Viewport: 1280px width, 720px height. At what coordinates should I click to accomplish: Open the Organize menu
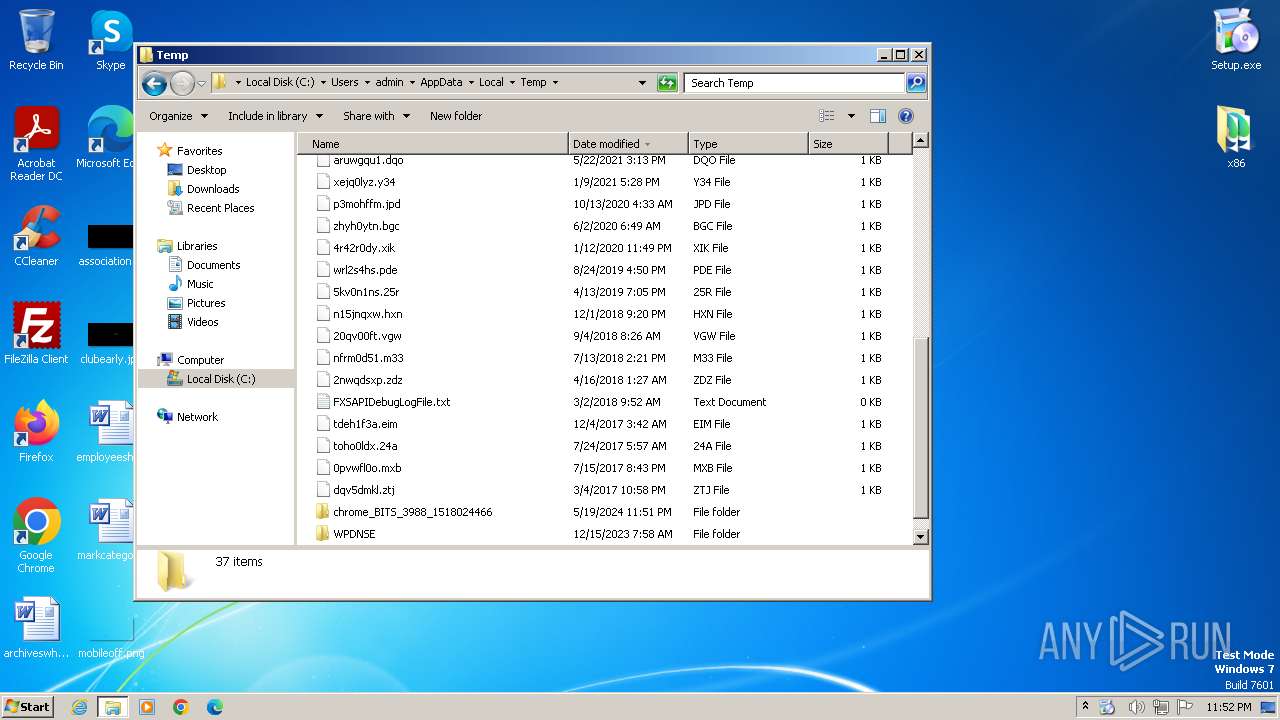pyautogui.click(x=178, y=116)
